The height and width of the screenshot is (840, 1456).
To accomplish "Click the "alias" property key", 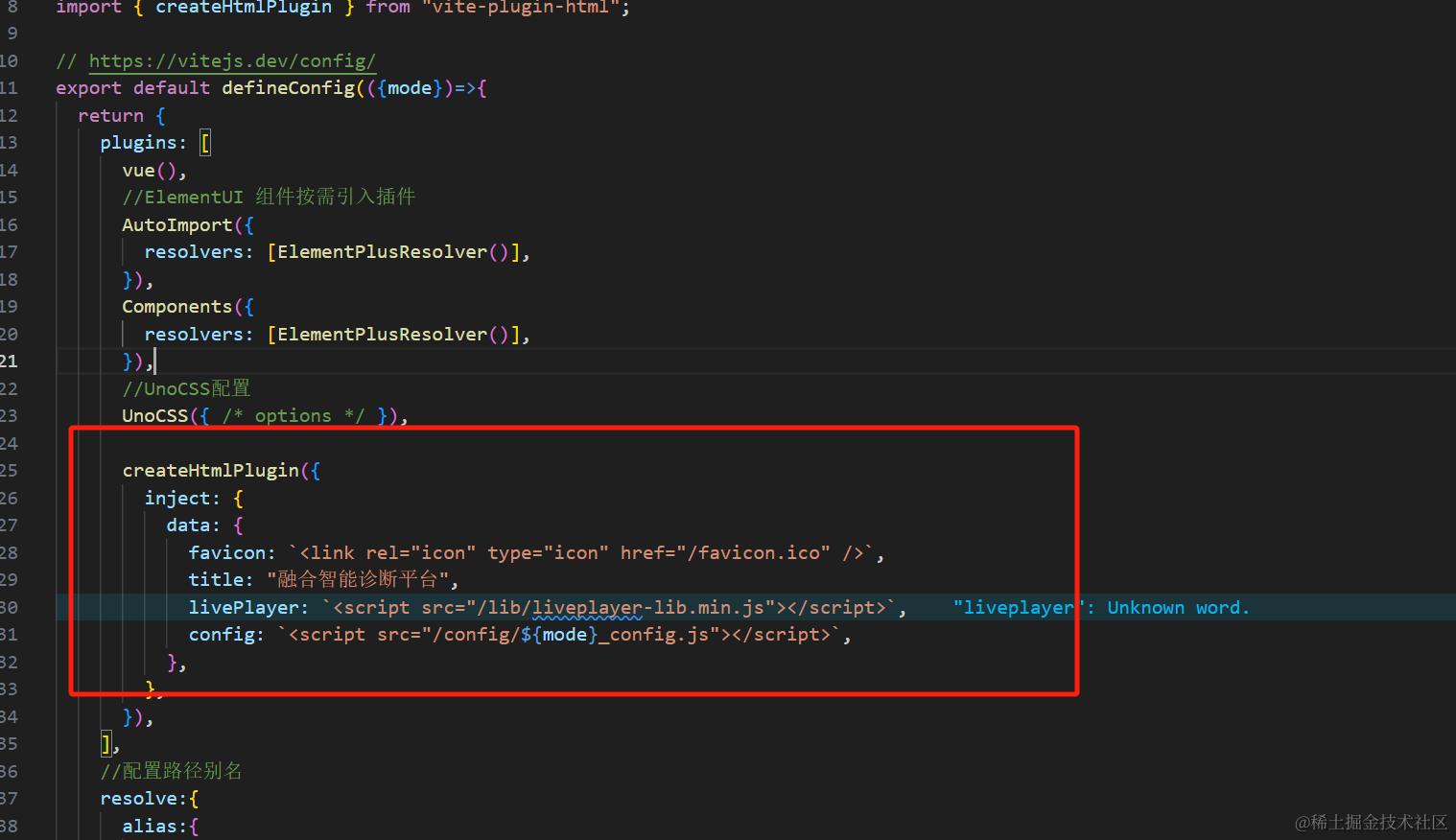I will (x=150, y=826).
